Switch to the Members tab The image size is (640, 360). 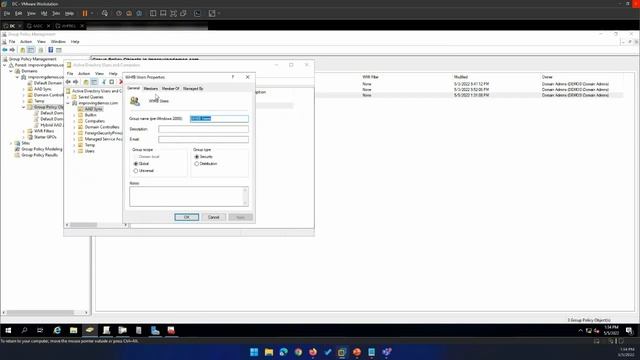point(151,89)
